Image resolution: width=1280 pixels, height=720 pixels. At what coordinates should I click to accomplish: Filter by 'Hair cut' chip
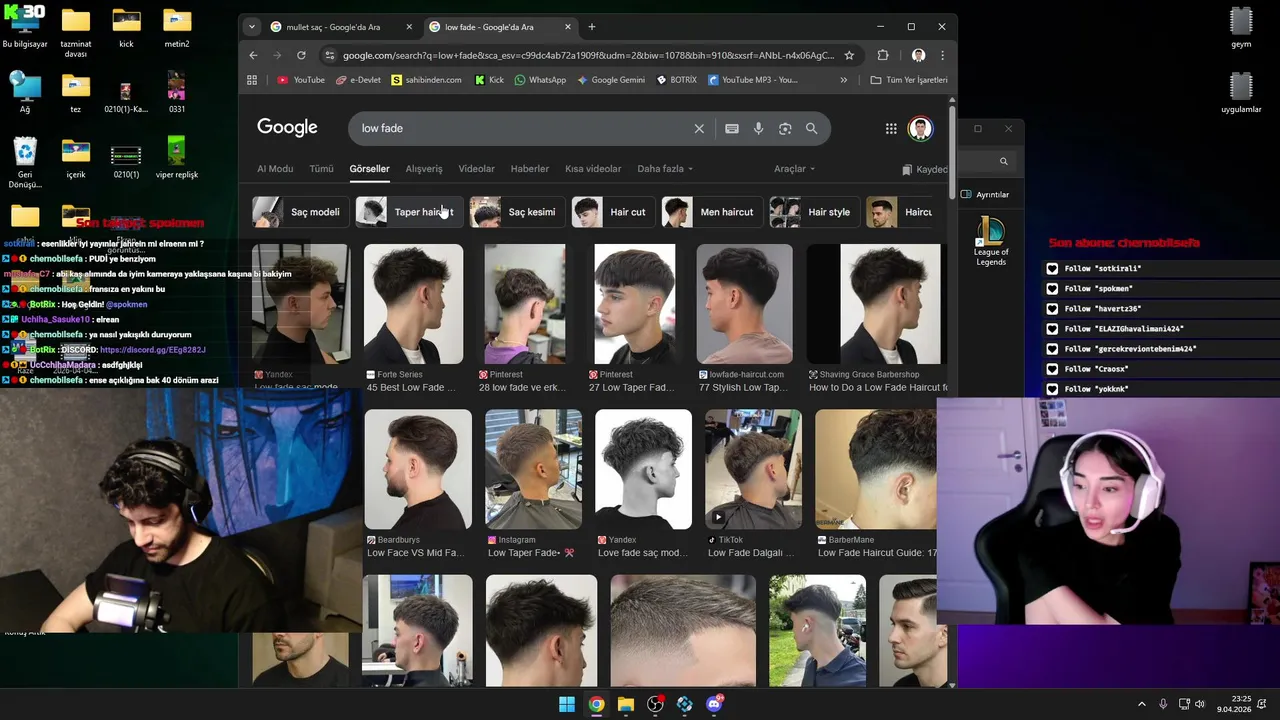pyautogui.click(x=612, y=212)
